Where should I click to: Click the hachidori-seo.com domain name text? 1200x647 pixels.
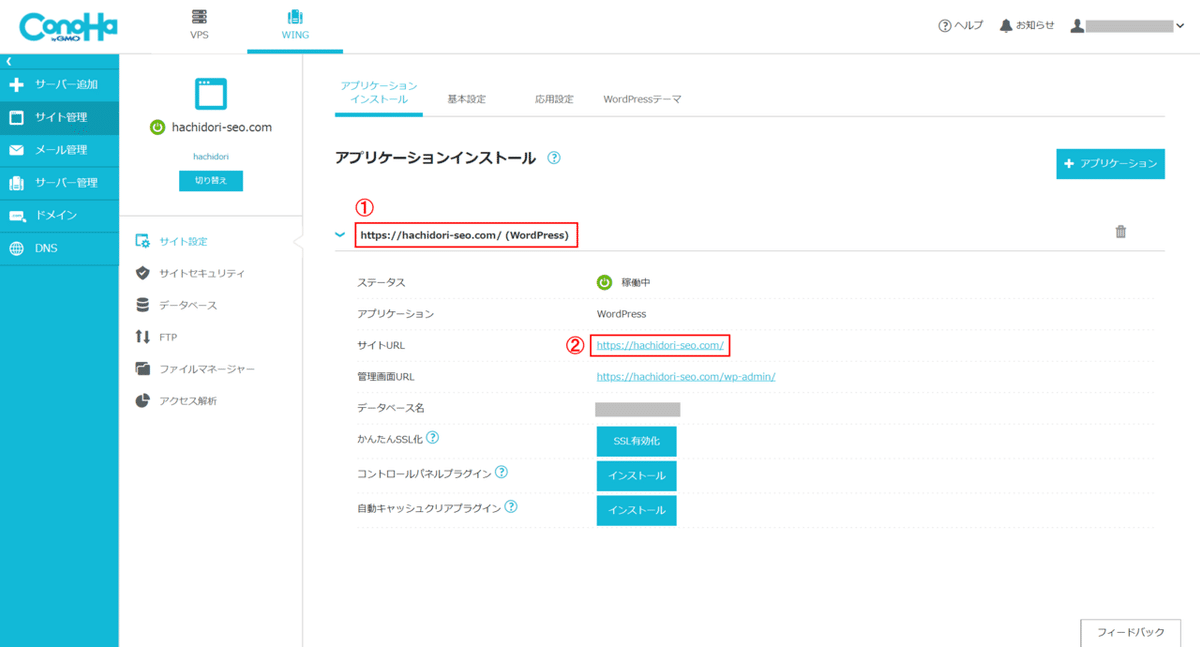221,127
